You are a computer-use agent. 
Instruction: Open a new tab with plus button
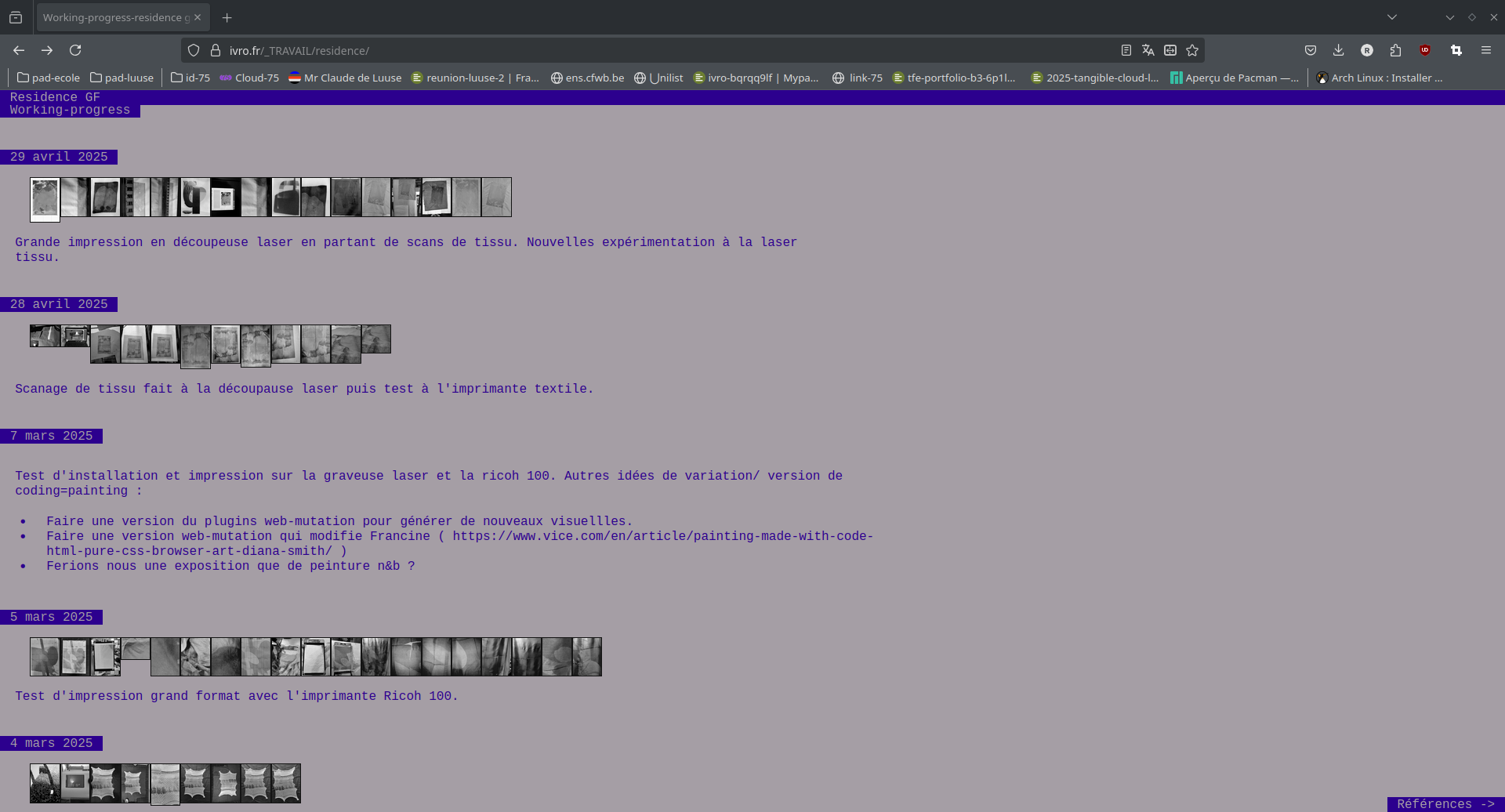pyautogui.click(x=227, y=17)
